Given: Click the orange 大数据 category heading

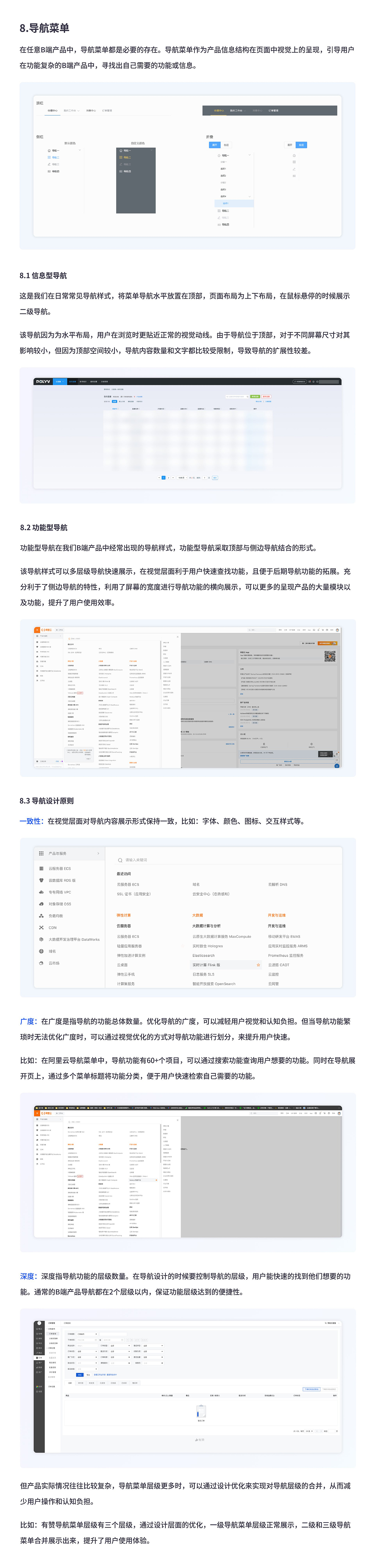Looking at the screenshot, I should pyautogui.click(x=197, y=915).
